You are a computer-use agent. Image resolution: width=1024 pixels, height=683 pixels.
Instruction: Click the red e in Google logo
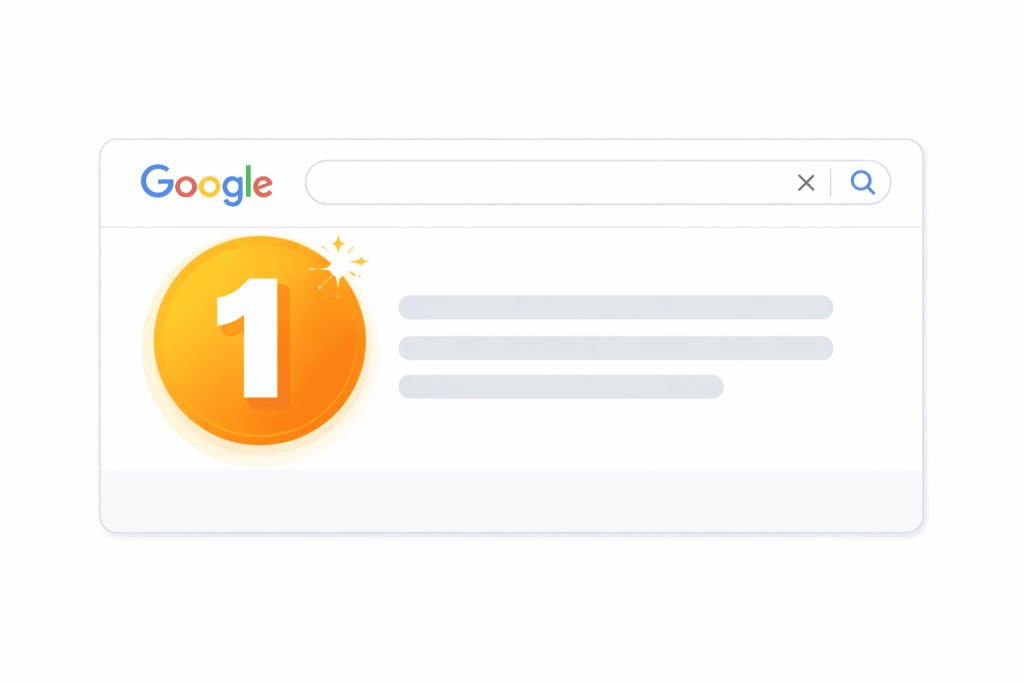coord(261,186)
